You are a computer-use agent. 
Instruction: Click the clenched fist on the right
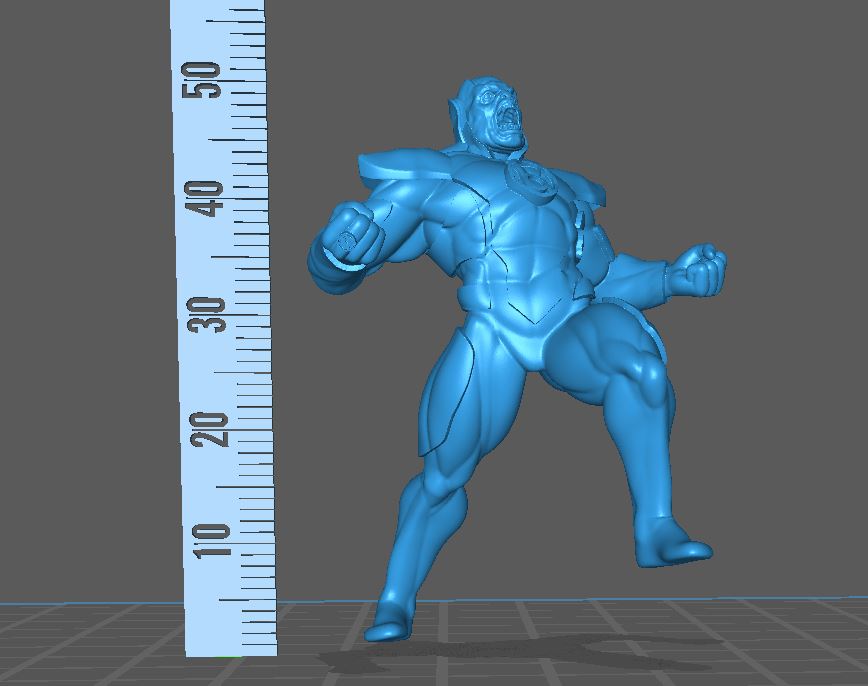(702, 268)
